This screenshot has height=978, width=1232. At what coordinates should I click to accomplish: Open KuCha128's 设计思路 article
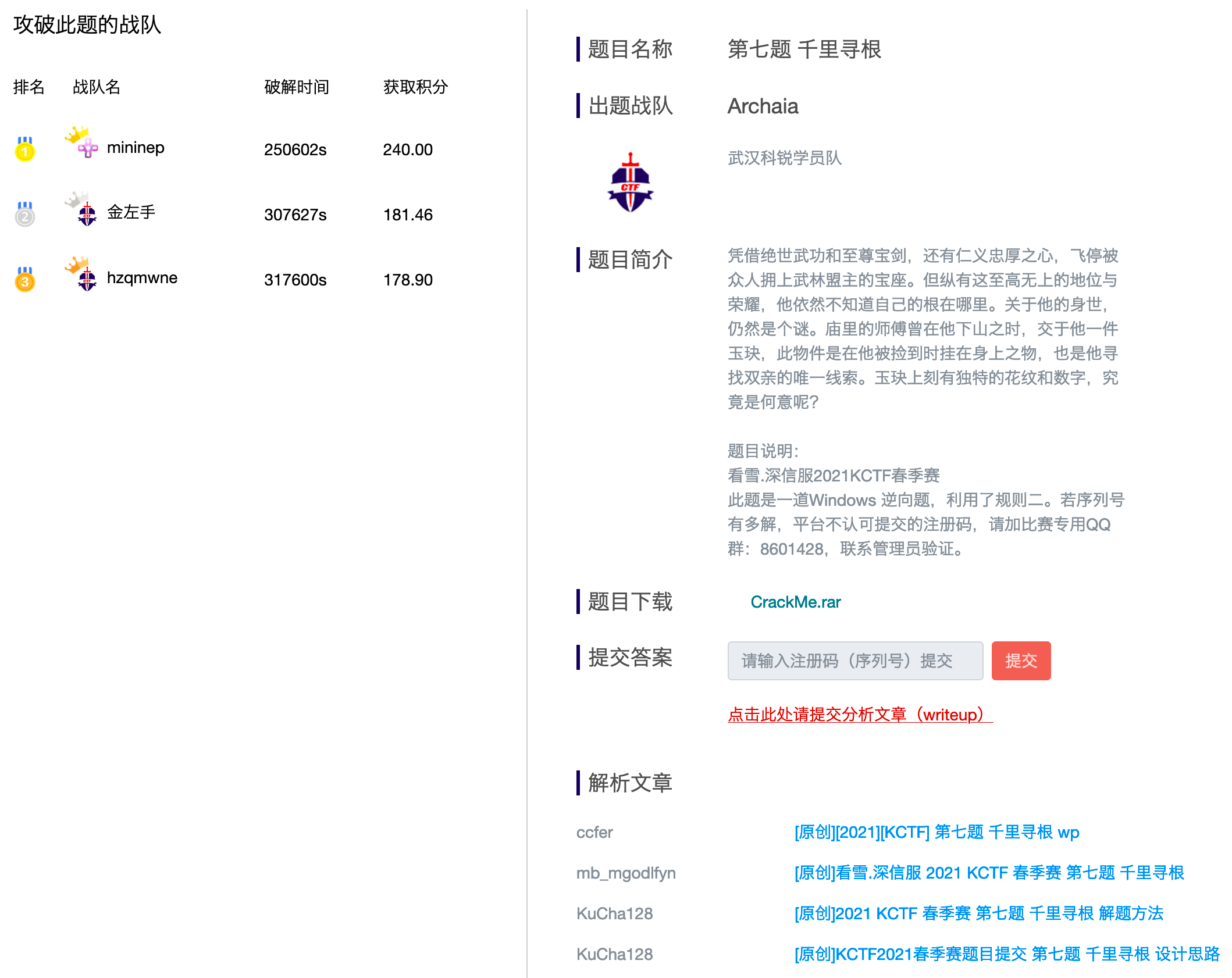tap(1006, 954)
